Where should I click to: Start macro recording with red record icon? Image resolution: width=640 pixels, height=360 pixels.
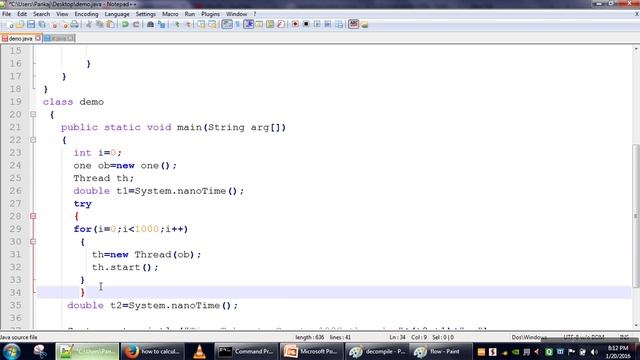pyautogui.click(x=296, y=25)
